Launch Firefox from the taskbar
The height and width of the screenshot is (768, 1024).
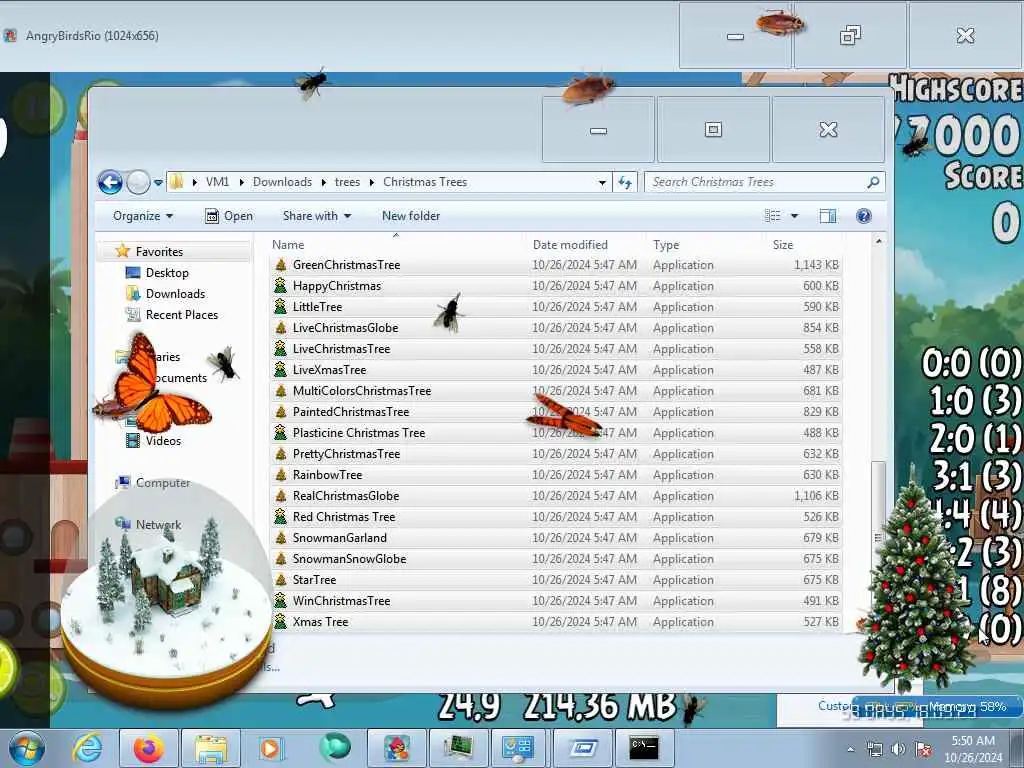click(148, 748)
